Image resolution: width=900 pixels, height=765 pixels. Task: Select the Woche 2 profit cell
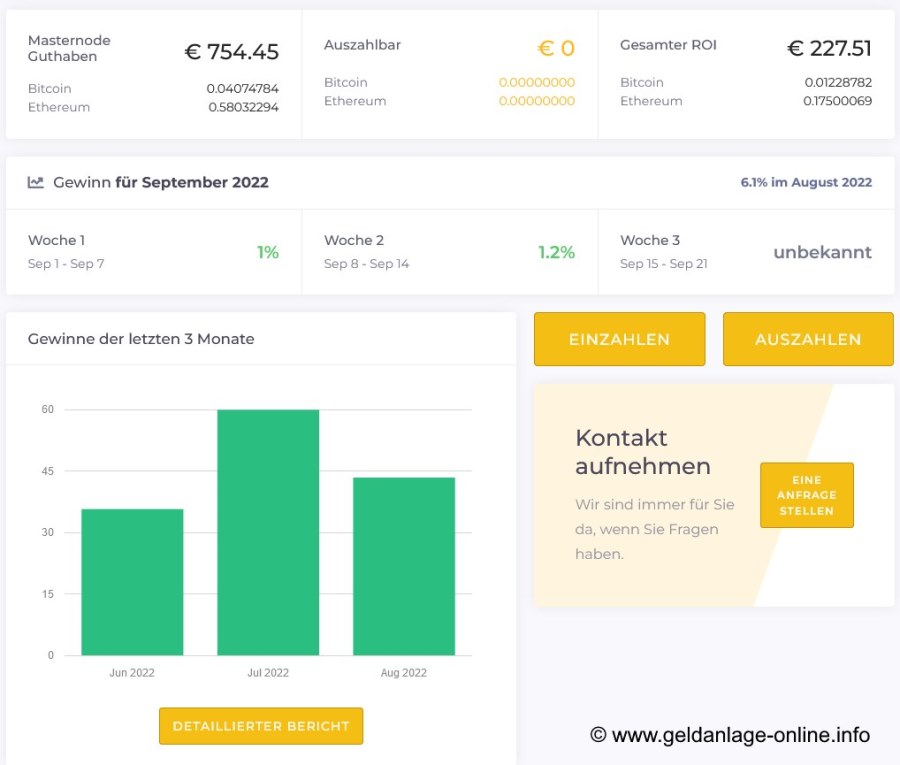click(x=449, y=252)
